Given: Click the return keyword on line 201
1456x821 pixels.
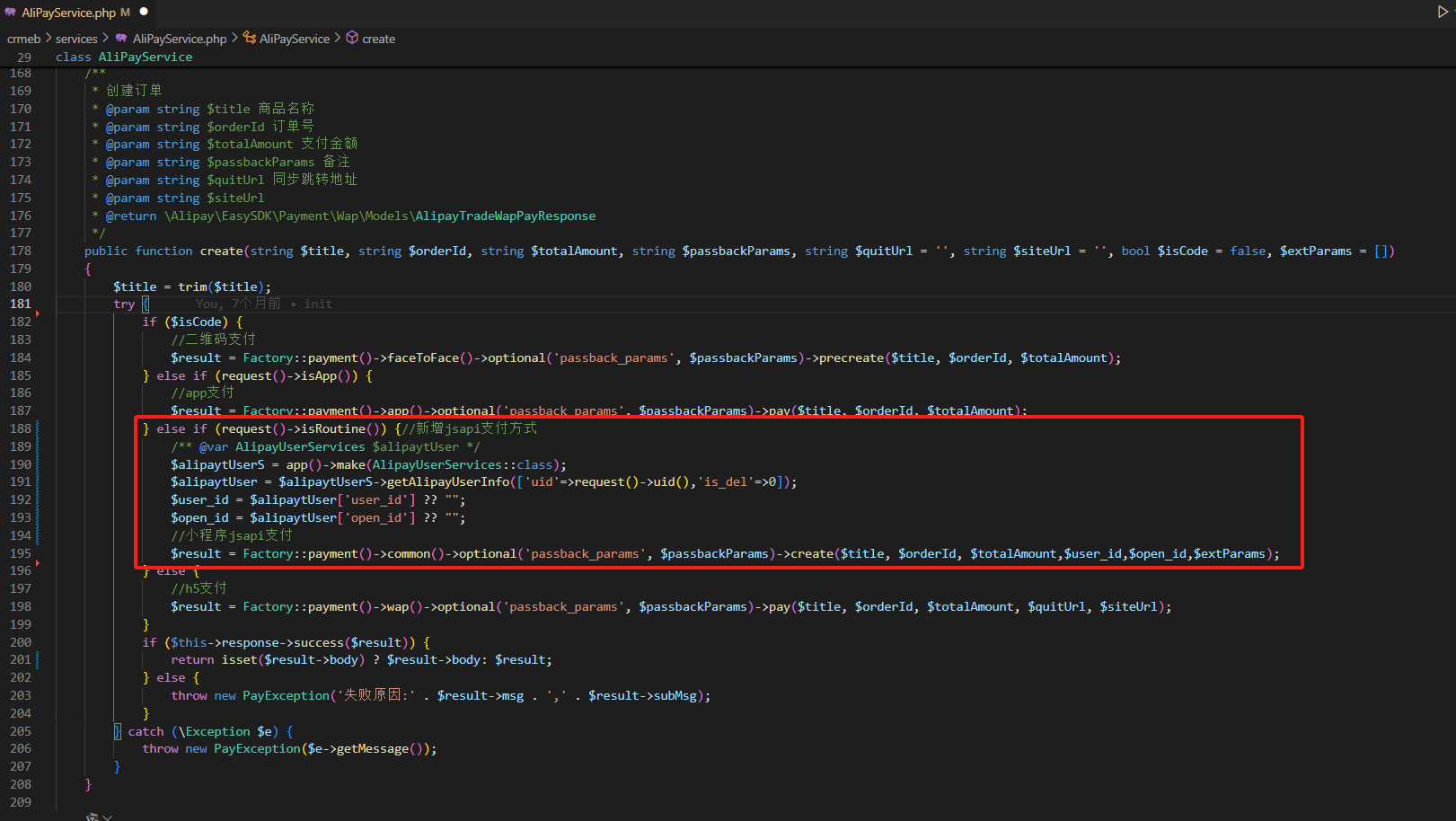Looking at the screenshot, I should [192, 659].
